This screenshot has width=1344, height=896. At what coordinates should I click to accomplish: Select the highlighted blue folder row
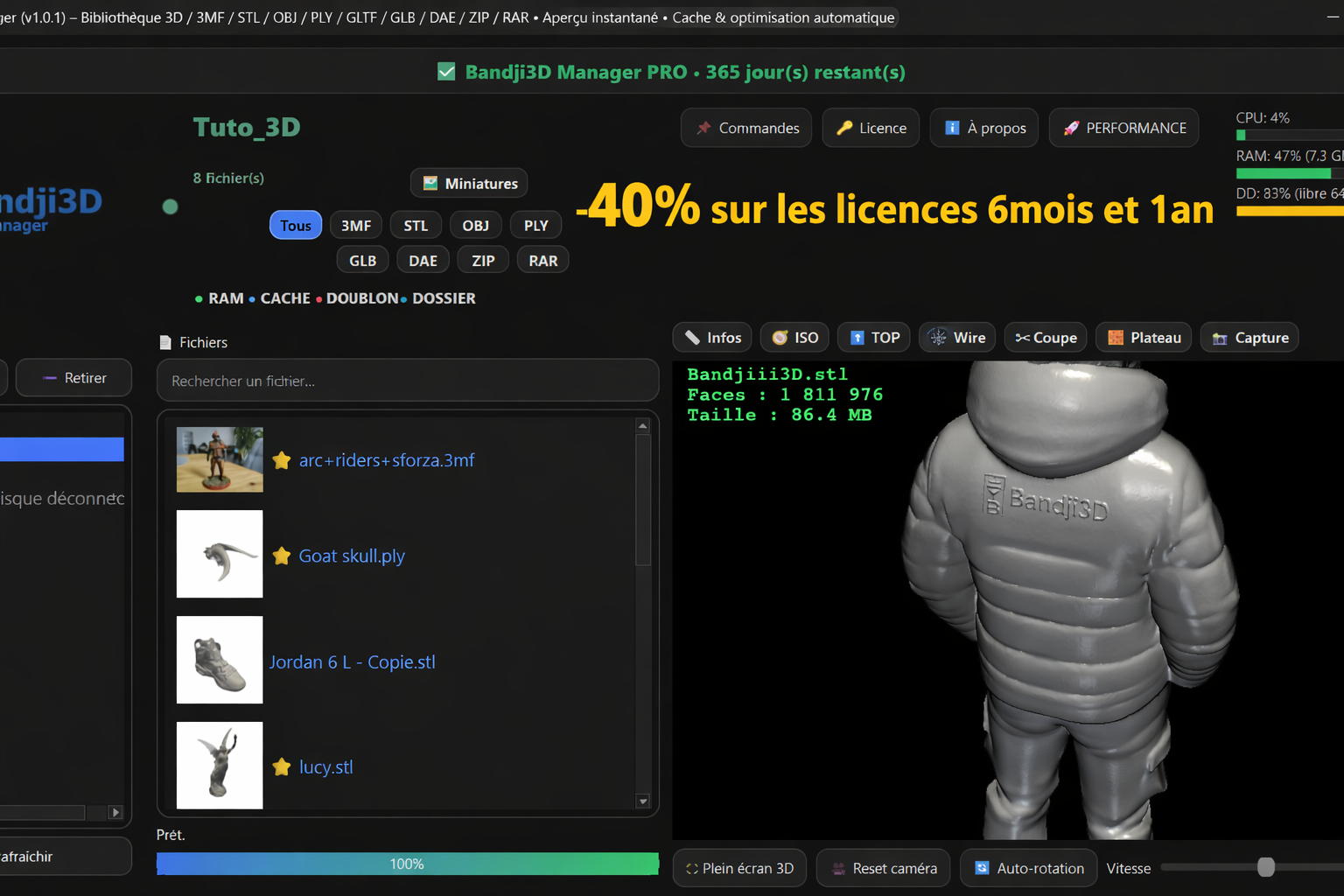click(61, 449)
